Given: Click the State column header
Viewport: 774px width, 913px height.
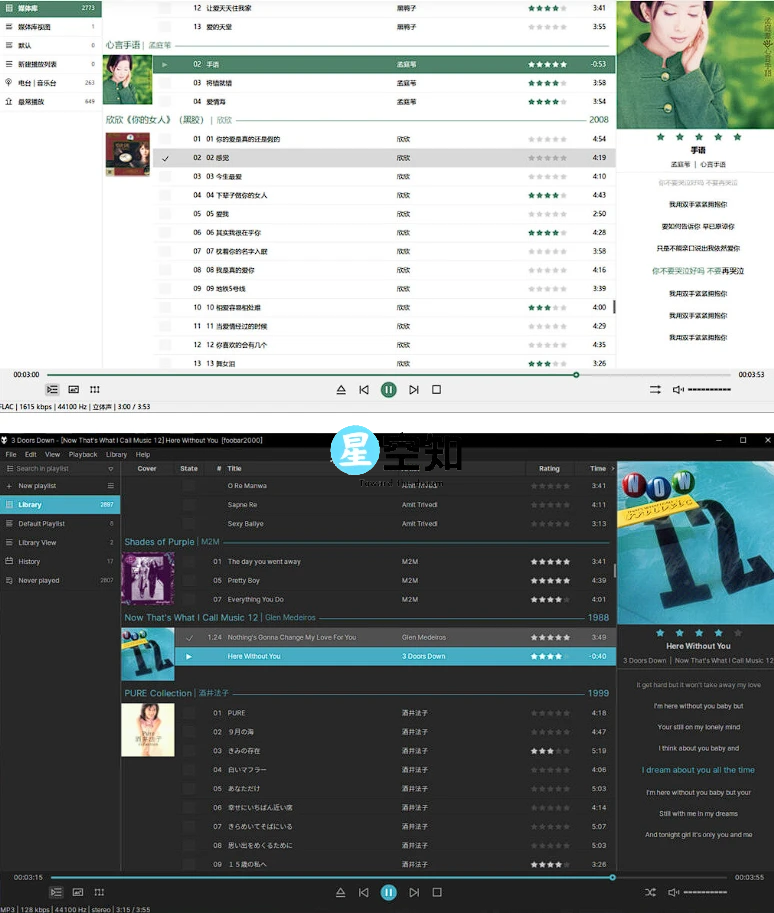Looking at the screenshot, I should pos(189,469).
